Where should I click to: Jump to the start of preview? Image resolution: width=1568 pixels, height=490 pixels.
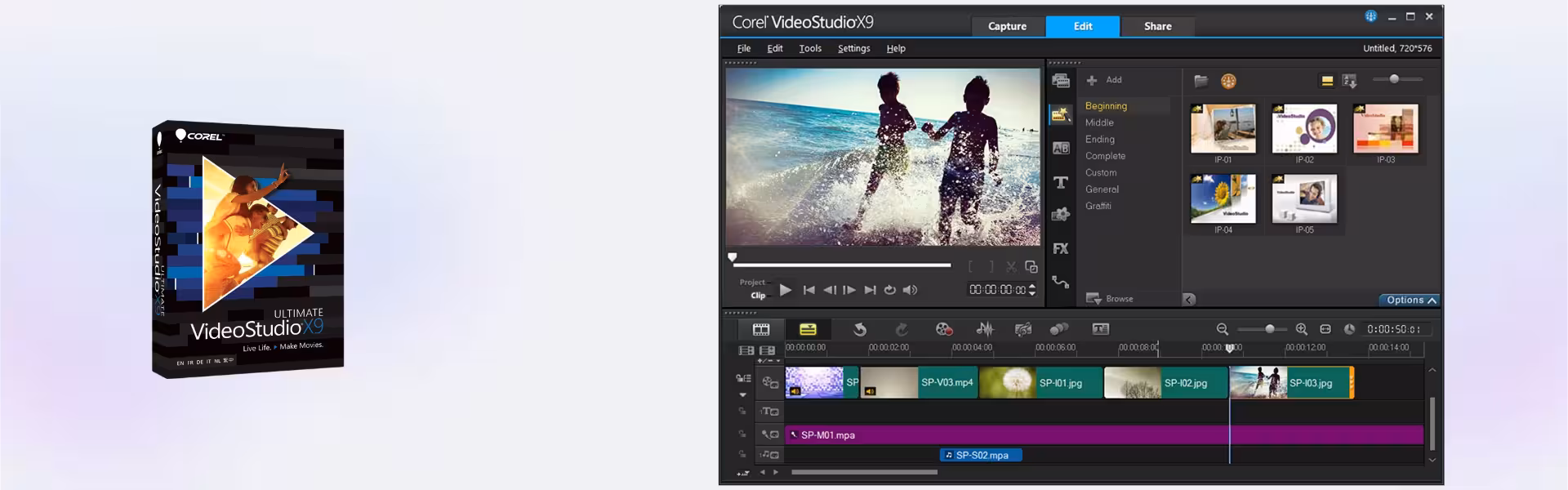pyautogui.click(x=808, y=290)
